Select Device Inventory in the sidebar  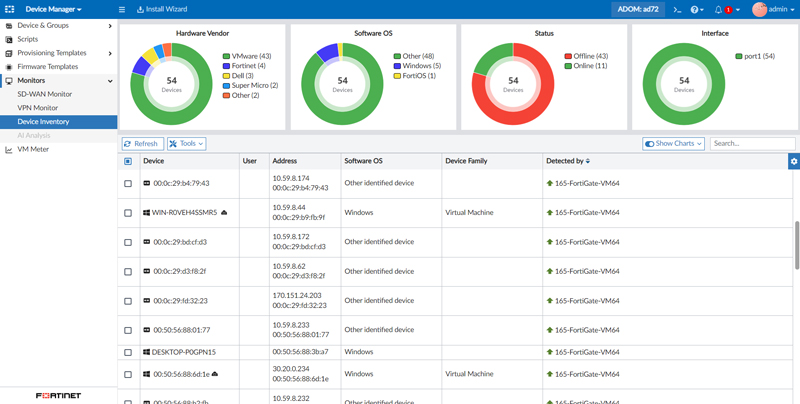[x=59, y=122]
